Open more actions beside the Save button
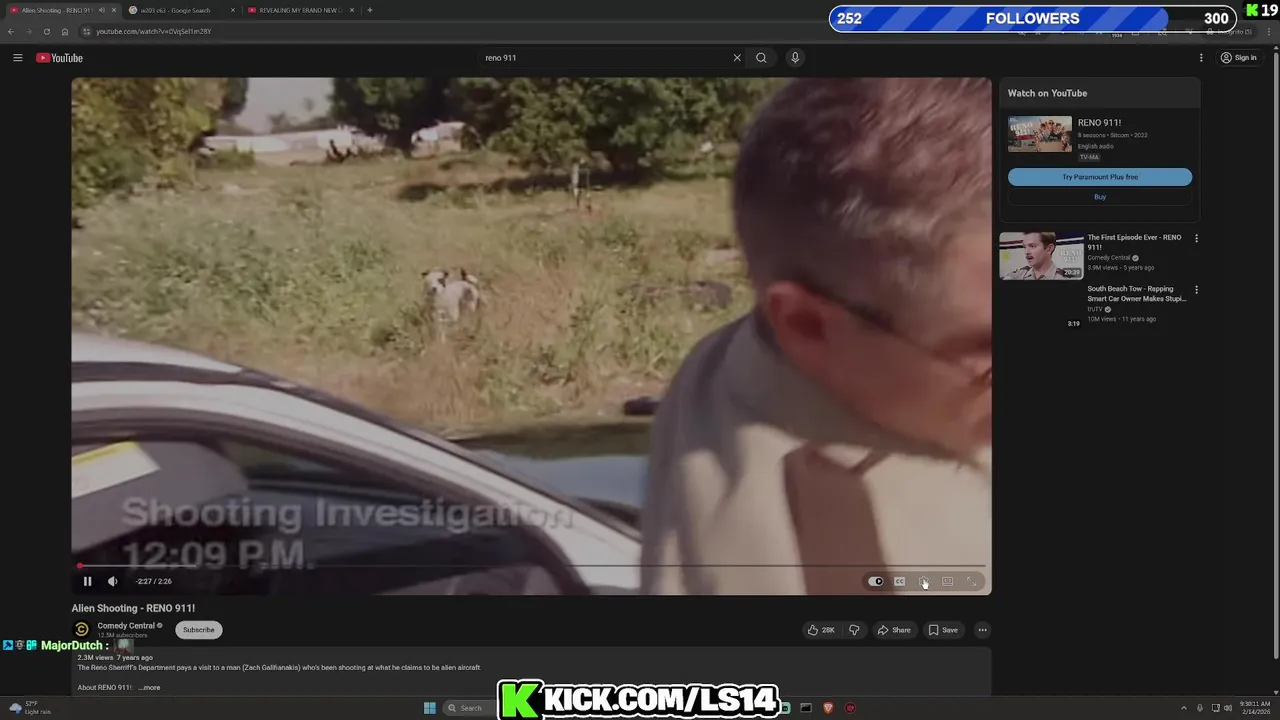This screenshot has width=1280, height=720. tap(982, 630)
